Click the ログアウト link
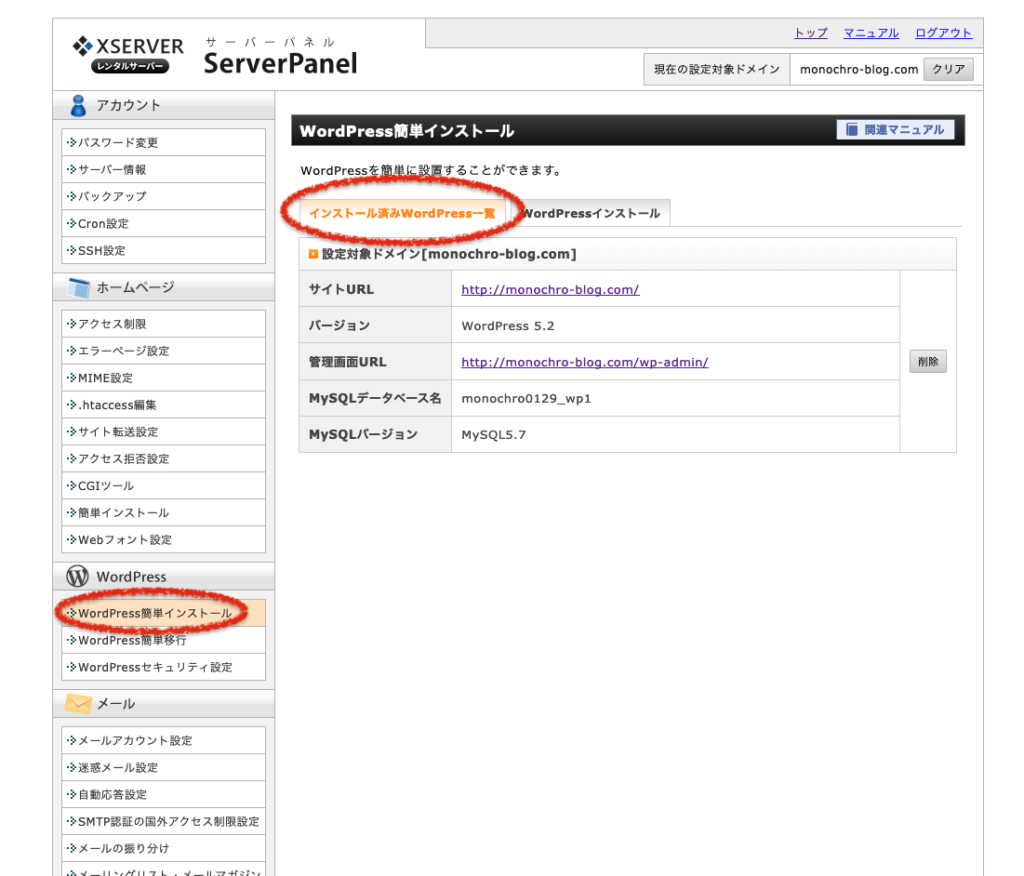 943,33
